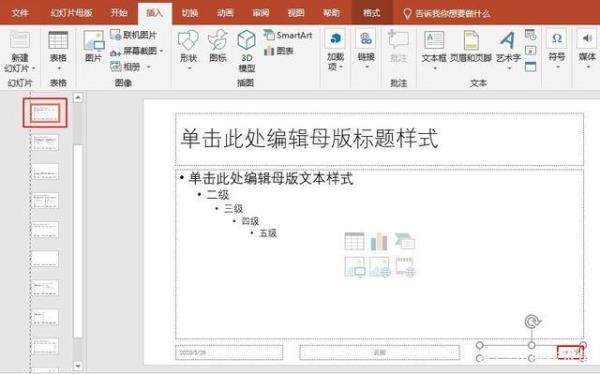Click the insert video placeholder icon
Image resolution: width=600 pixels, height=374 pixels.
pyautogui.click(x=406, y=266)
